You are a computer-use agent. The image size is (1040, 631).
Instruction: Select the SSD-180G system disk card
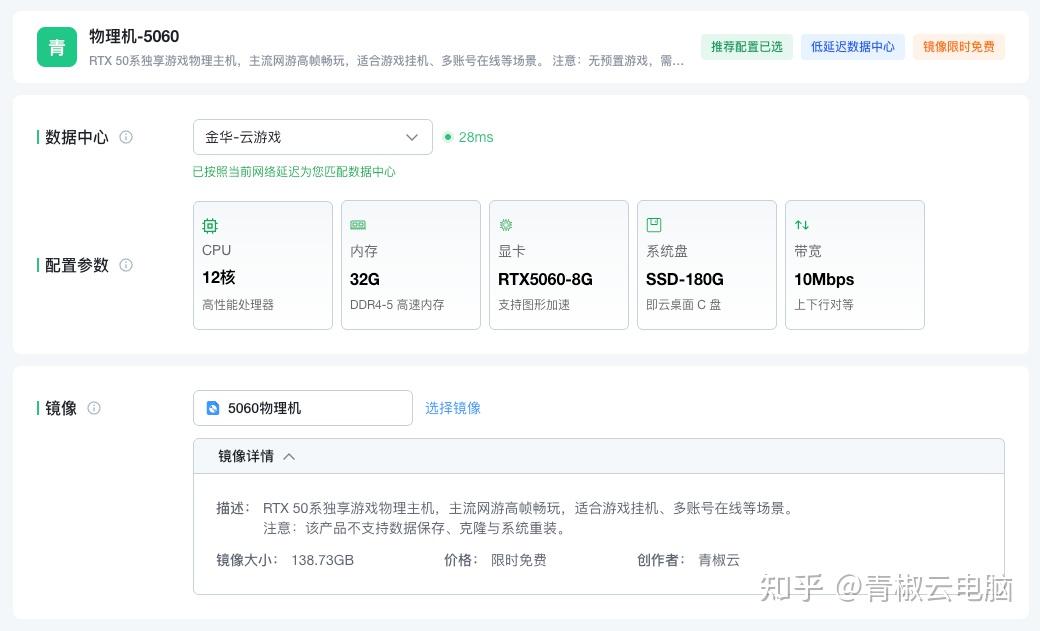pos(706,265)
